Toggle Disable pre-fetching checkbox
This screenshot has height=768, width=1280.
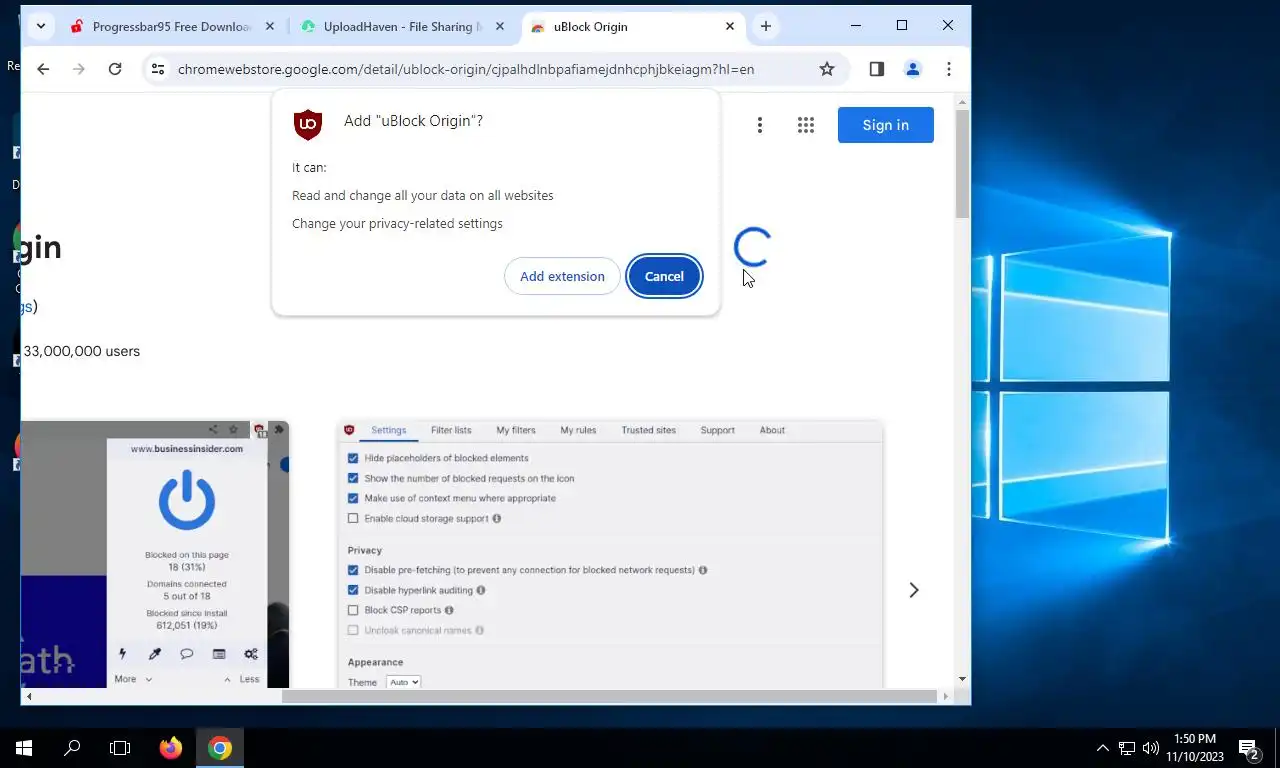click(x=353, y=570)
